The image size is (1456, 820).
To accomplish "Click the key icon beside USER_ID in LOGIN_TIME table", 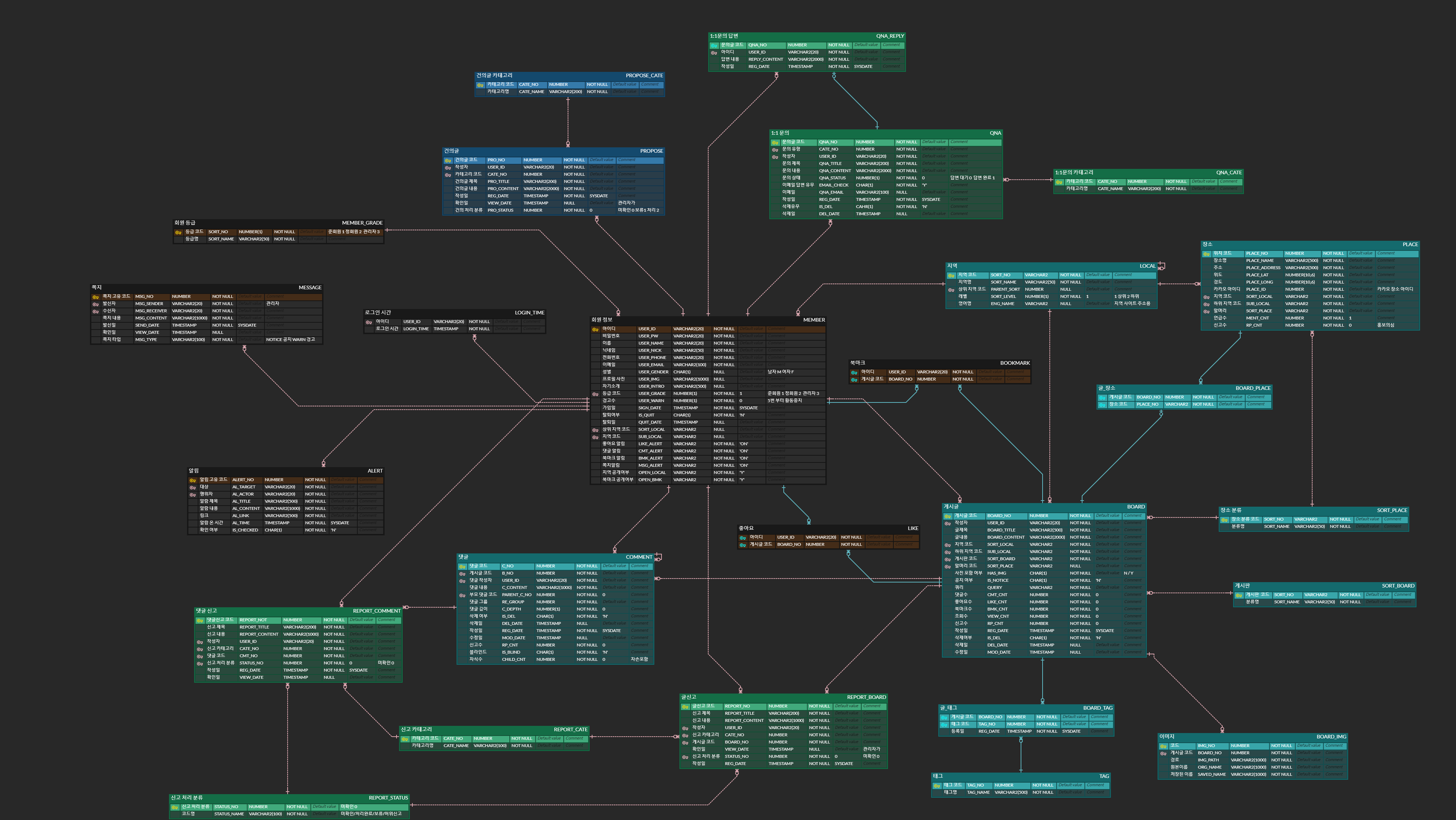I will coord(368,322).
